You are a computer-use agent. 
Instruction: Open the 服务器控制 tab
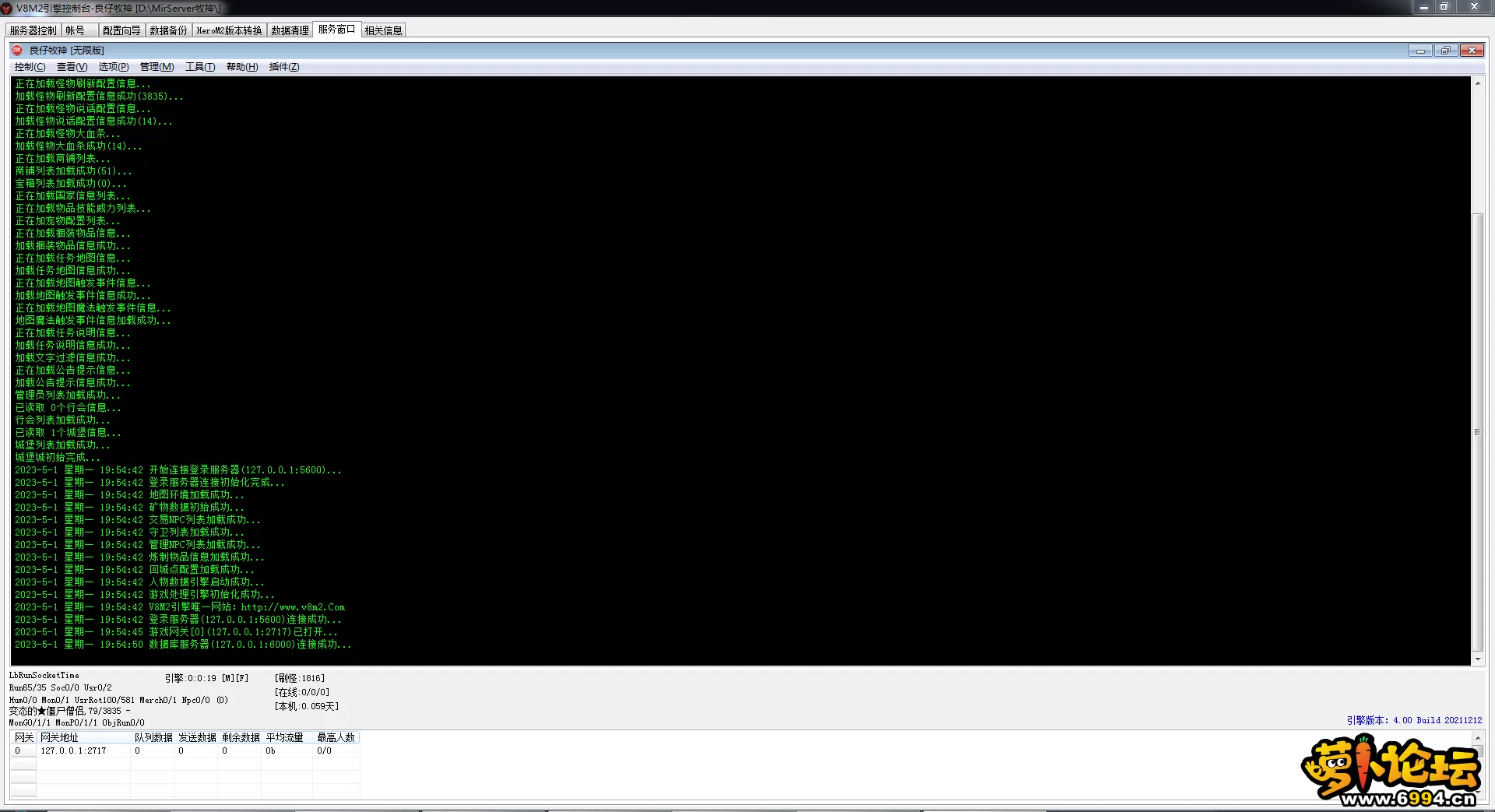click(x=33, y=30)
